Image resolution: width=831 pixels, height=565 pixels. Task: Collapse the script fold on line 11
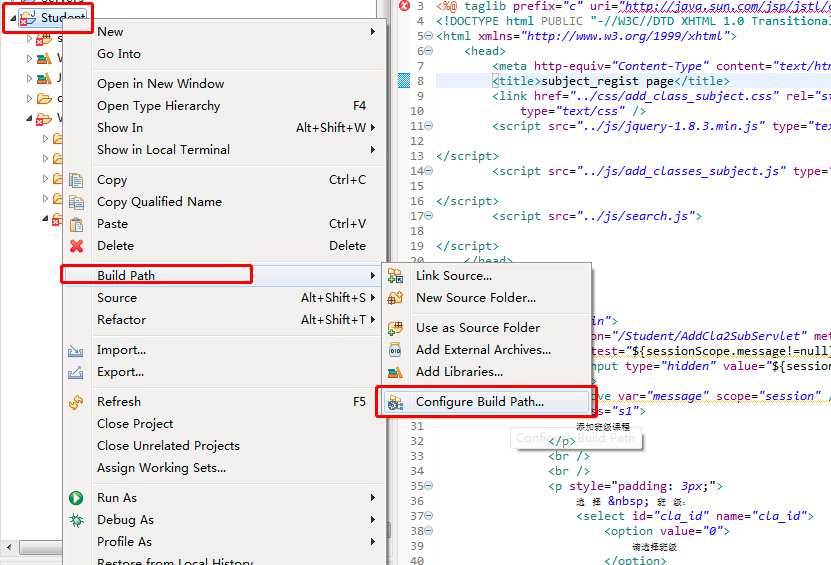(x=428, y=126)
